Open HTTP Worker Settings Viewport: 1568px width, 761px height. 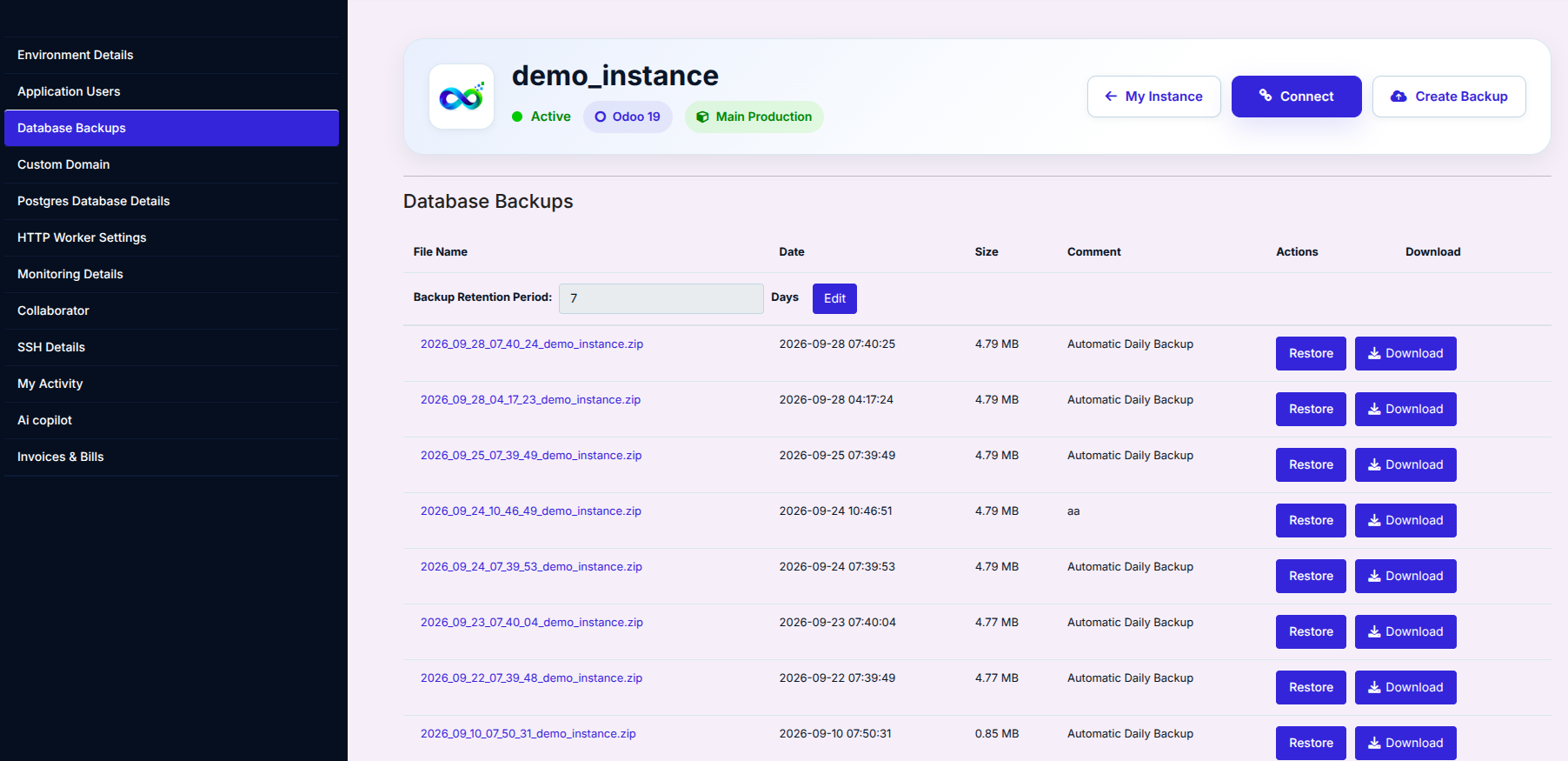click(x=171, y=237)
